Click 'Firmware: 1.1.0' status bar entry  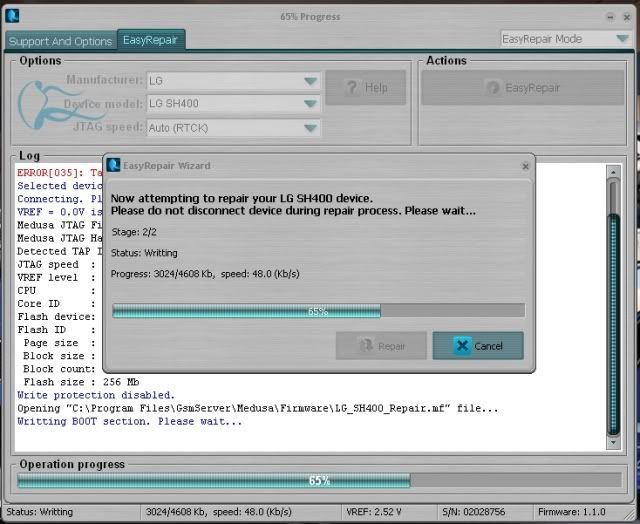[x=571, y=512]
